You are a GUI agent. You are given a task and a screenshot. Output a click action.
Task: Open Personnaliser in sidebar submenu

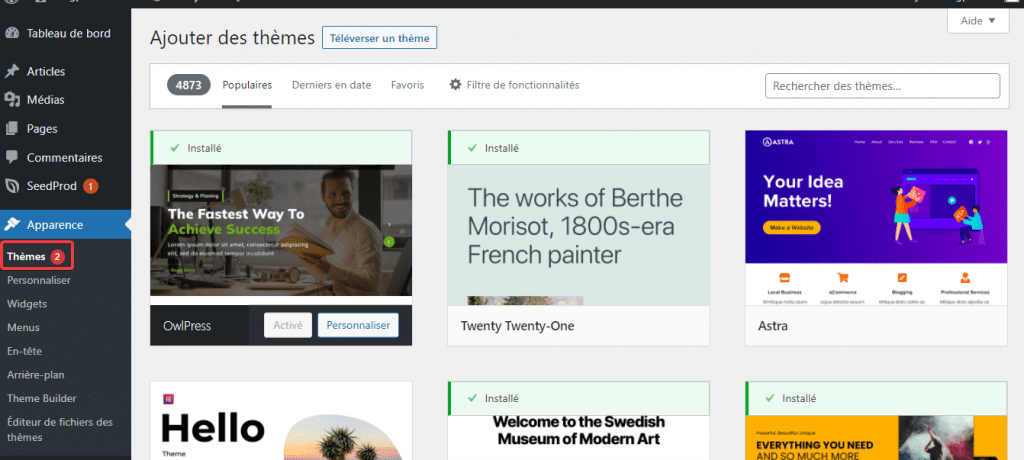pos(39,280)
